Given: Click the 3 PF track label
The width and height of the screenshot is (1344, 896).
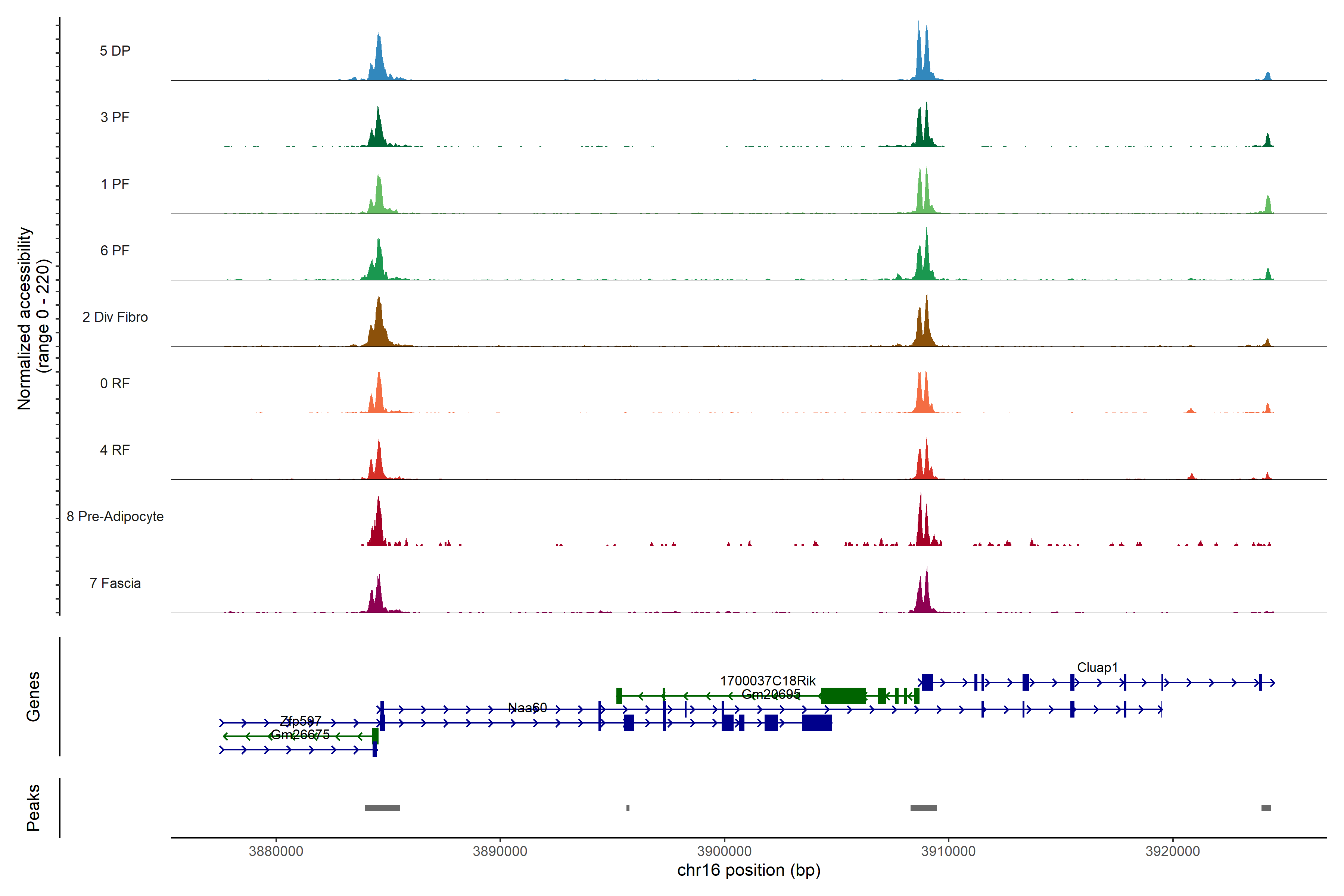Looking at the screenshot, I should click(115, 117).
